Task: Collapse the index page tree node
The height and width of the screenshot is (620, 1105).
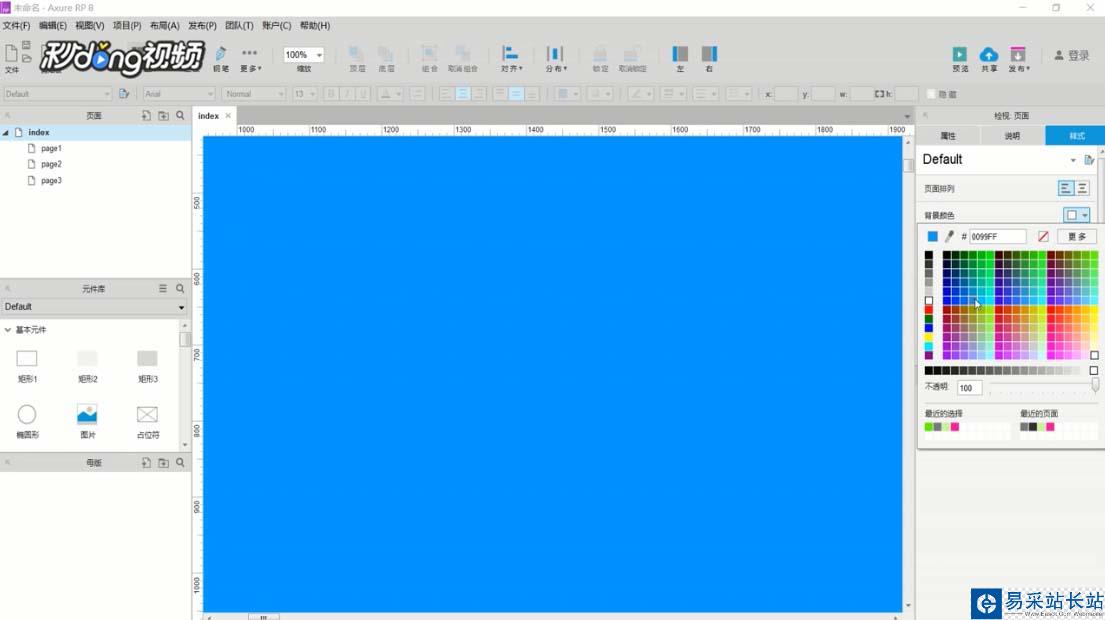Action: [x=6, y=132]
